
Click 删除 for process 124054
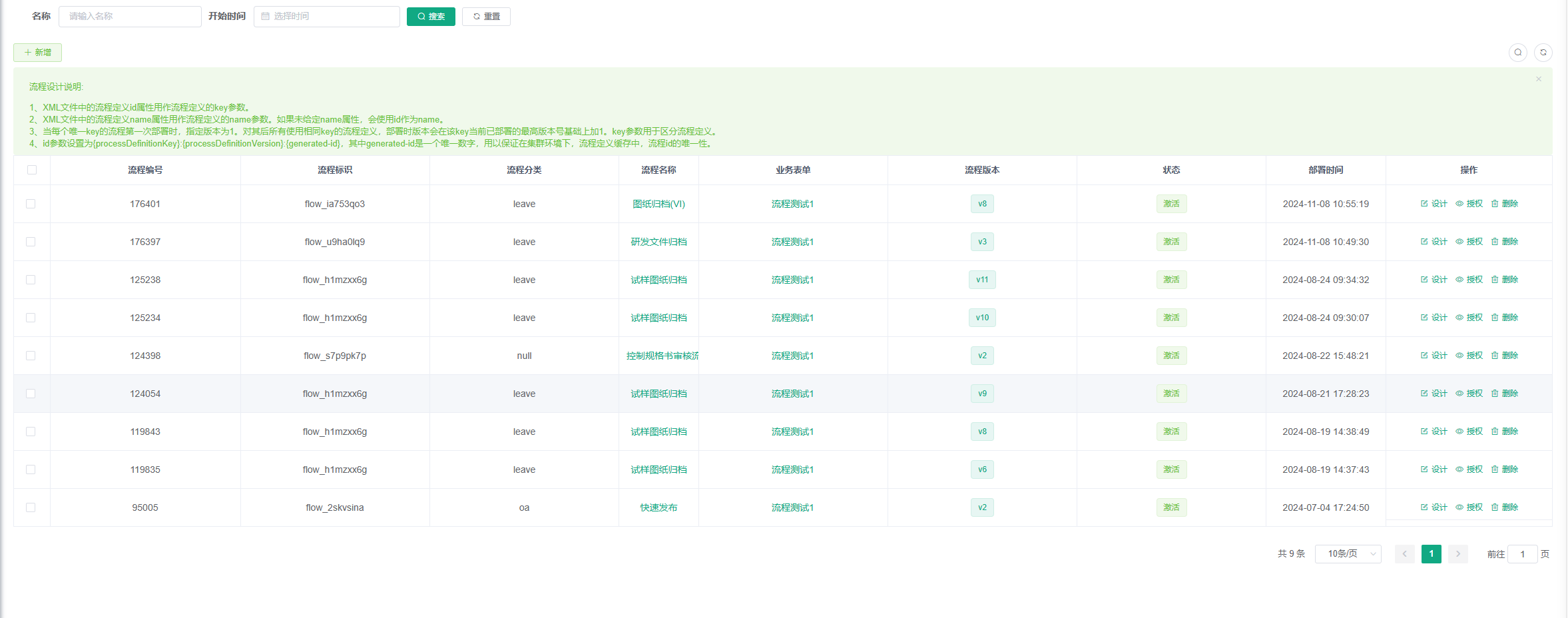coord(1504,394)
